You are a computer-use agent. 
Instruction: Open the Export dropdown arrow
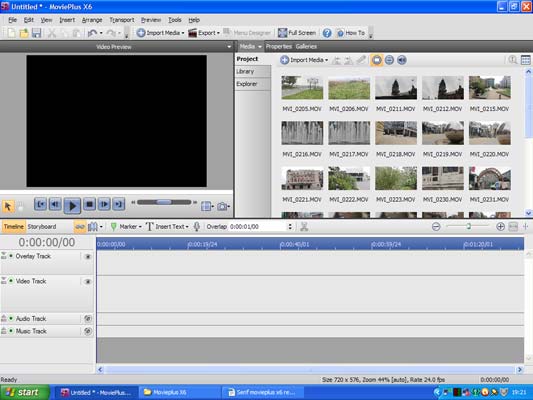point(218,33)
